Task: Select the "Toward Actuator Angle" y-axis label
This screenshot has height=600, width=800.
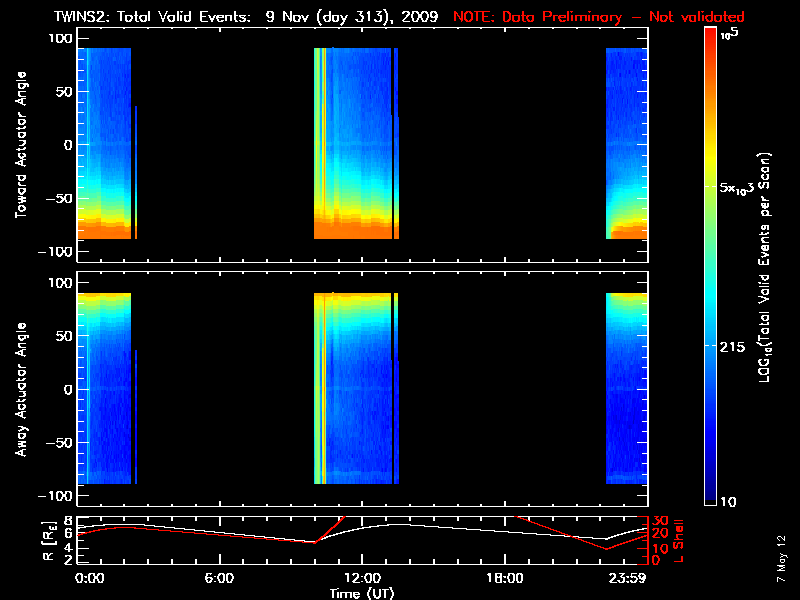Action: point(18,144)
